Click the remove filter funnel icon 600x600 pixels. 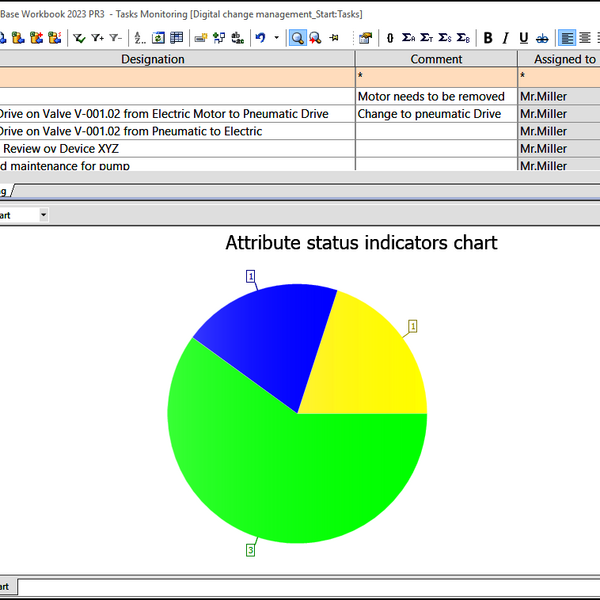point(116,38)
